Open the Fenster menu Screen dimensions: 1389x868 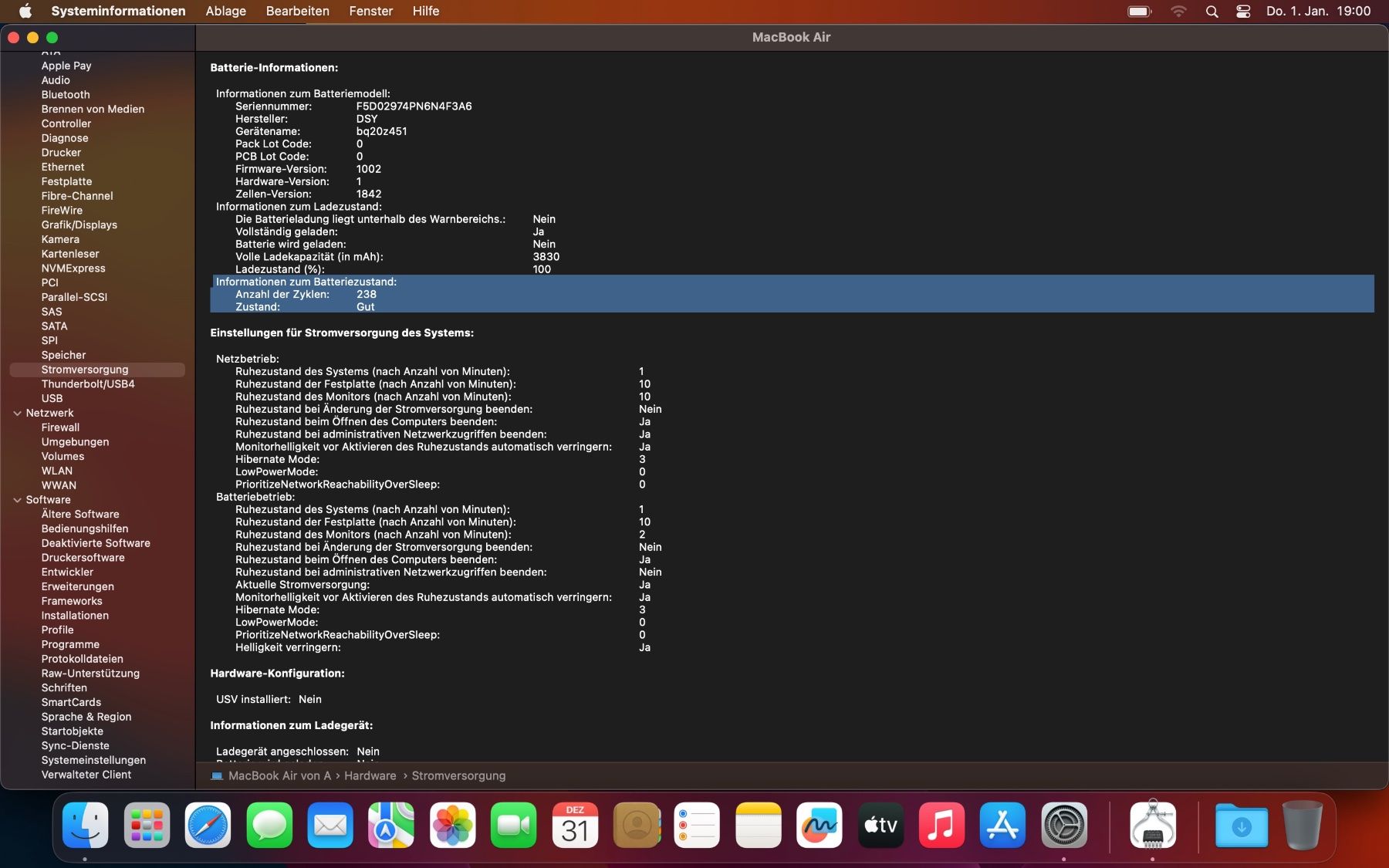[x=370, y=12]
